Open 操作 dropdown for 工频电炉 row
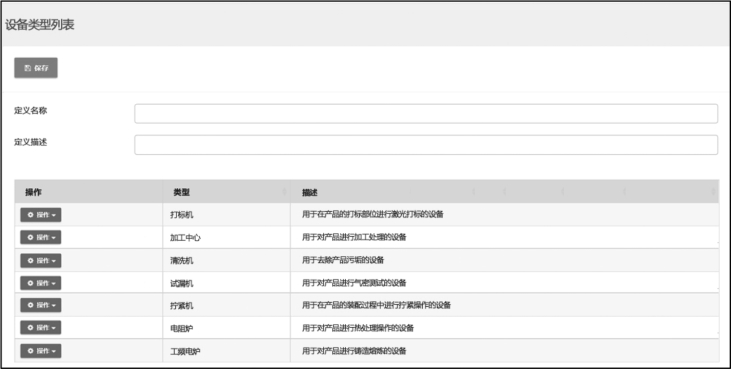Viewport: 731px width, 369px height. pyautogui.click(x=41, y=351)
